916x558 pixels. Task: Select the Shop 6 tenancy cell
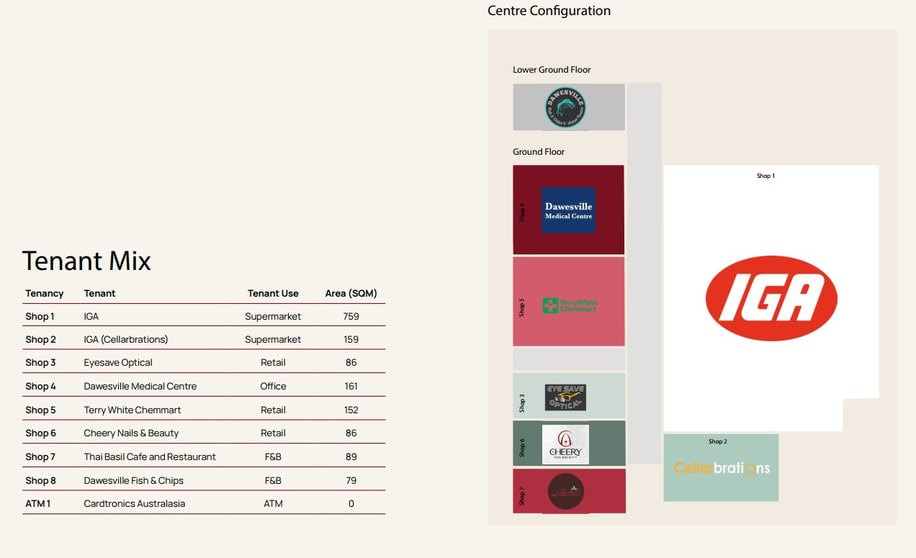(x=40, y=433)
